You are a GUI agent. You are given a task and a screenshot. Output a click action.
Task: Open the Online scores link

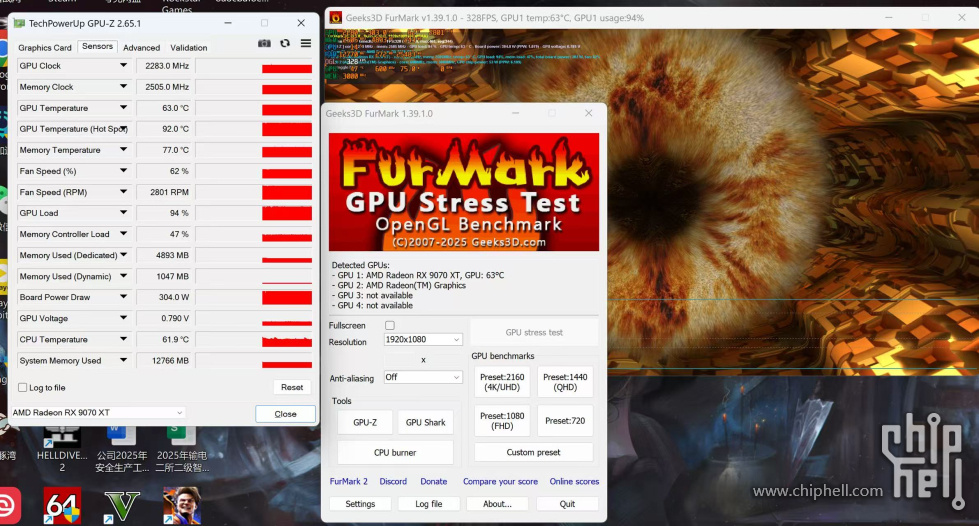tap(574, 481)
